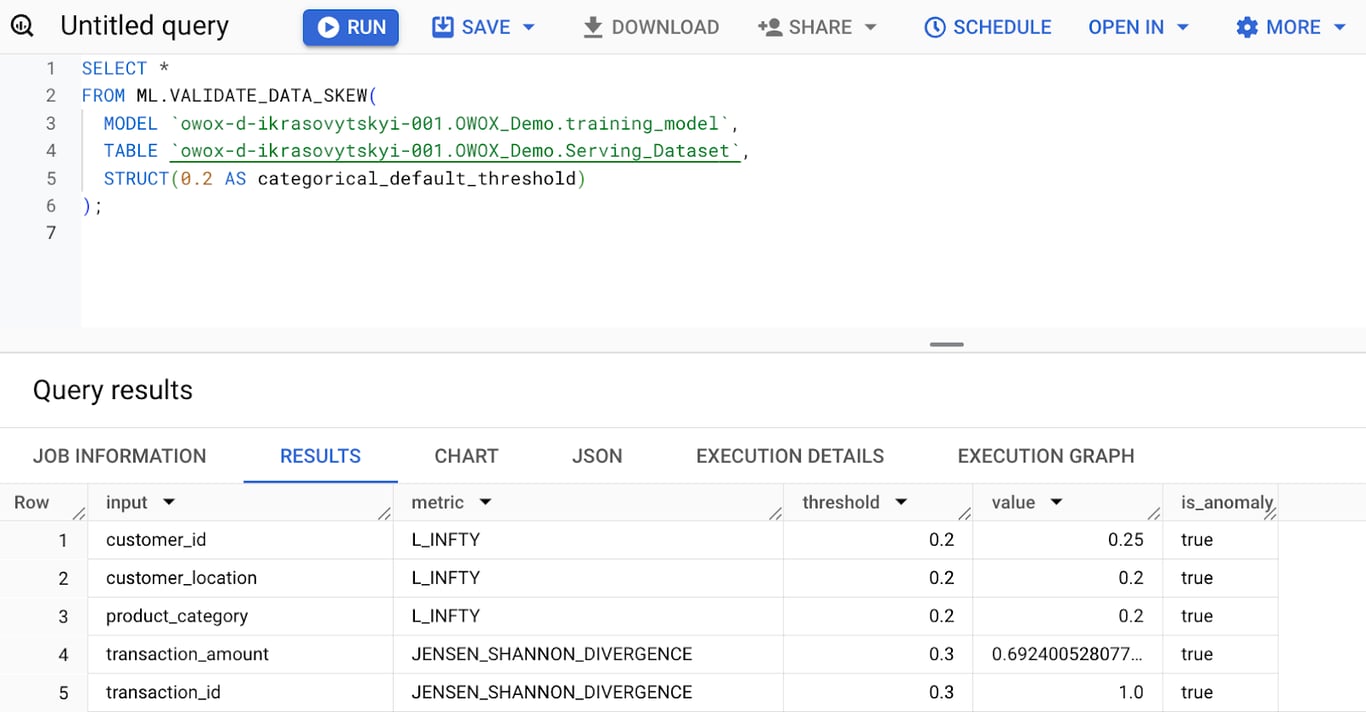Viewport: 1366px width, 712px height.
Task: Switch to the JSON tab
Action: pos(597,456)
